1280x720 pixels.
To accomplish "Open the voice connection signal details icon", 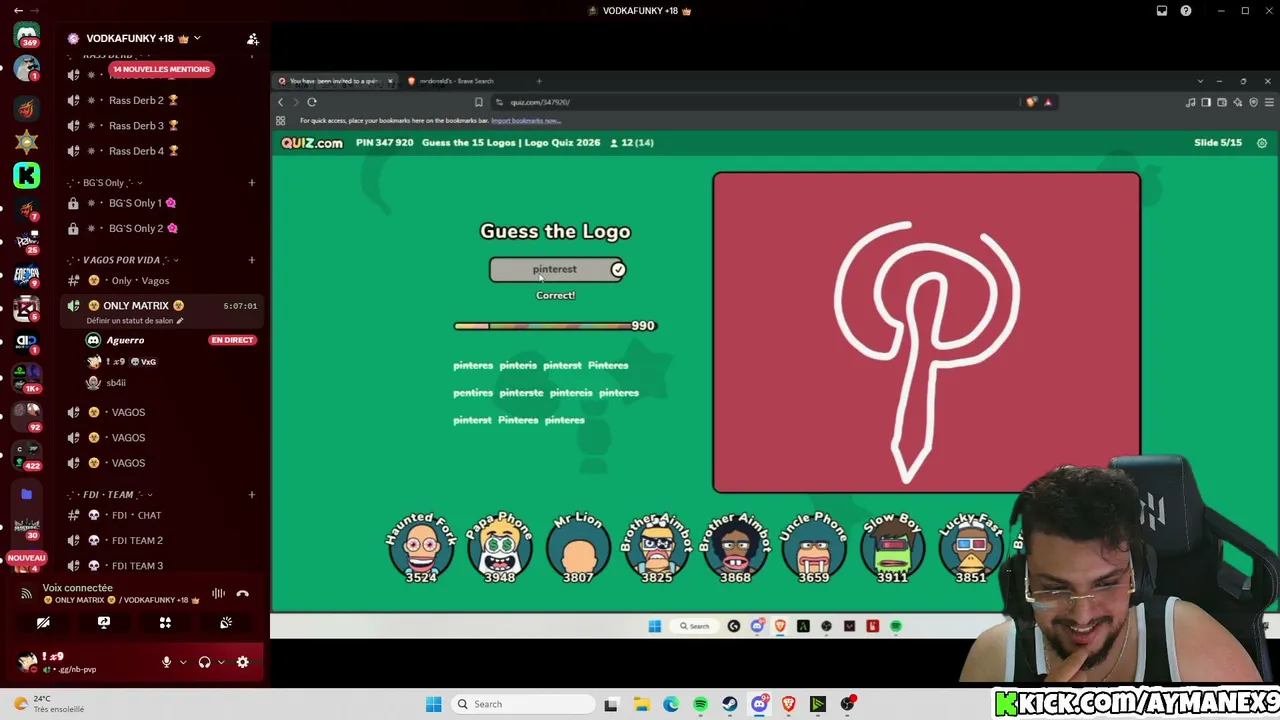I will pyautogui.click(x=27, y=594).
